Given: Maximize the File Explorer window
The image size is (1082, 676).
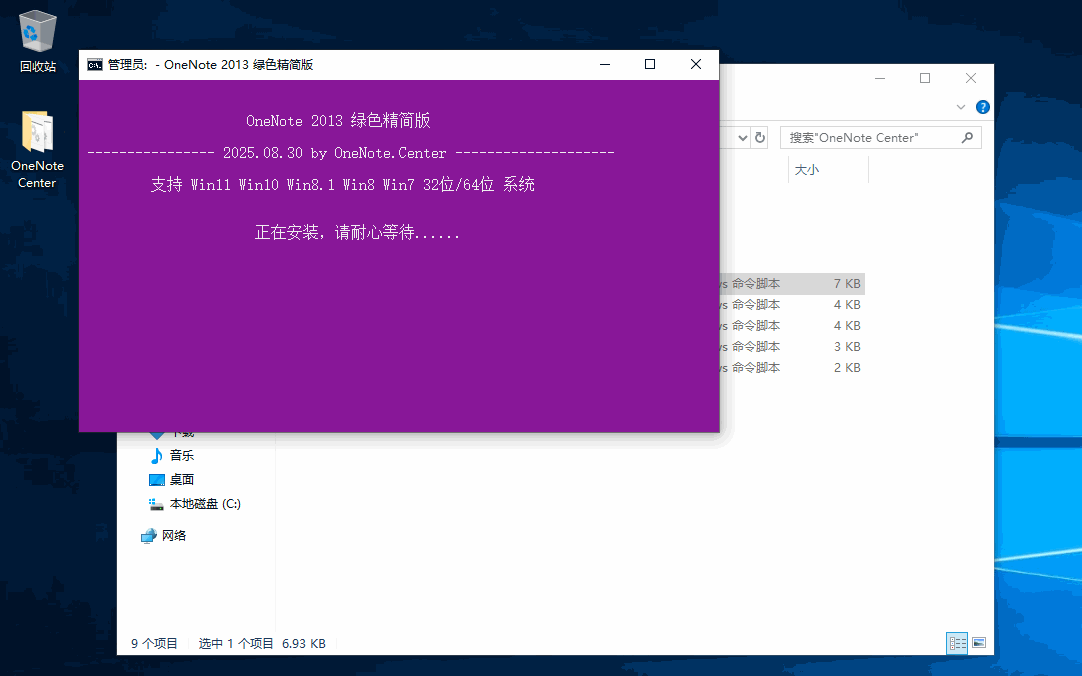Looking at the screenshot, I should pyautogui.click(x=925, y=79).
